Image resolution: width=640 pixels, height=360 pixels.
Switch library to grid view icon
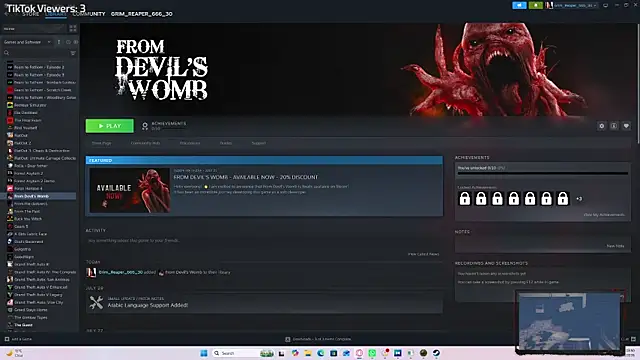pyautogui.click(x=73, y=29)
